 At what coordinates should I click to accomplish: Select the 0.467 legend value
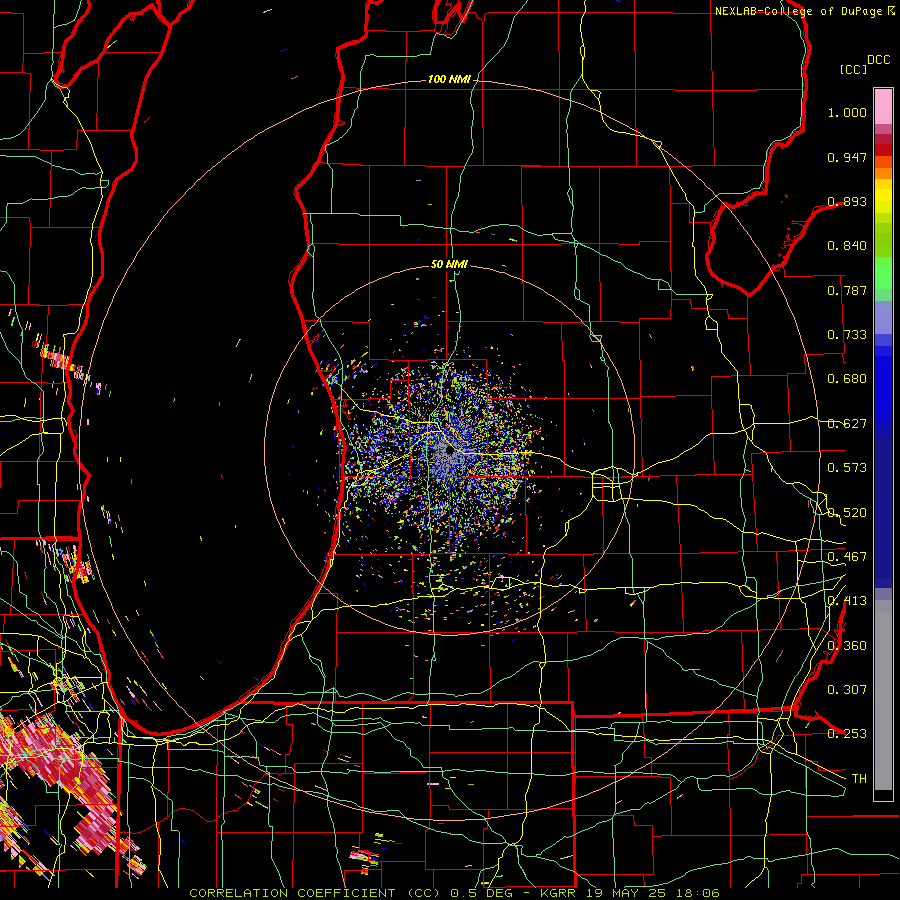point(847,557)
